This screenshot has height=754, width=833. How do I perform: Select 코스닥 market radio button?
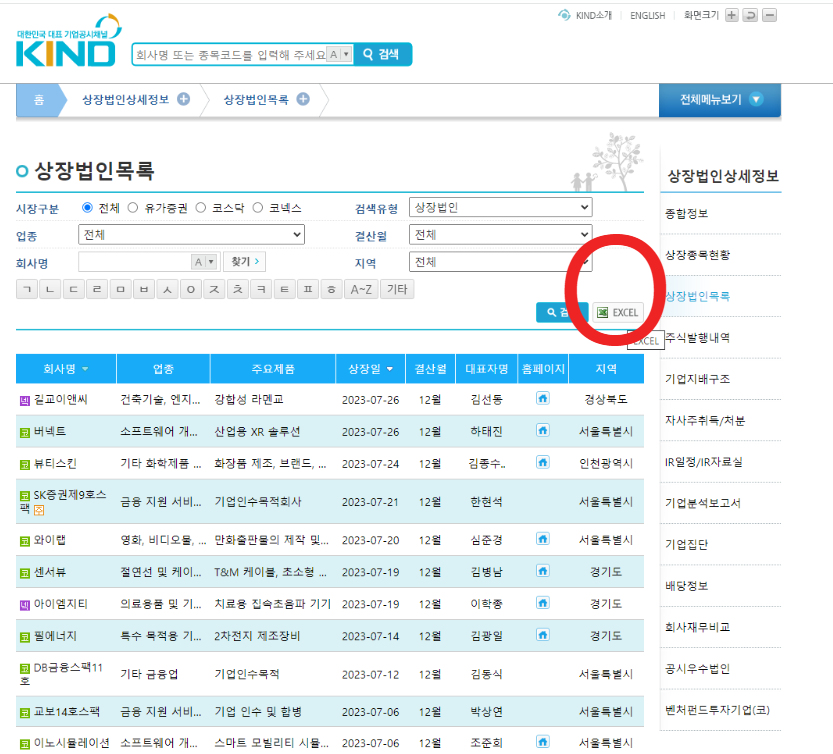(200, 208)
